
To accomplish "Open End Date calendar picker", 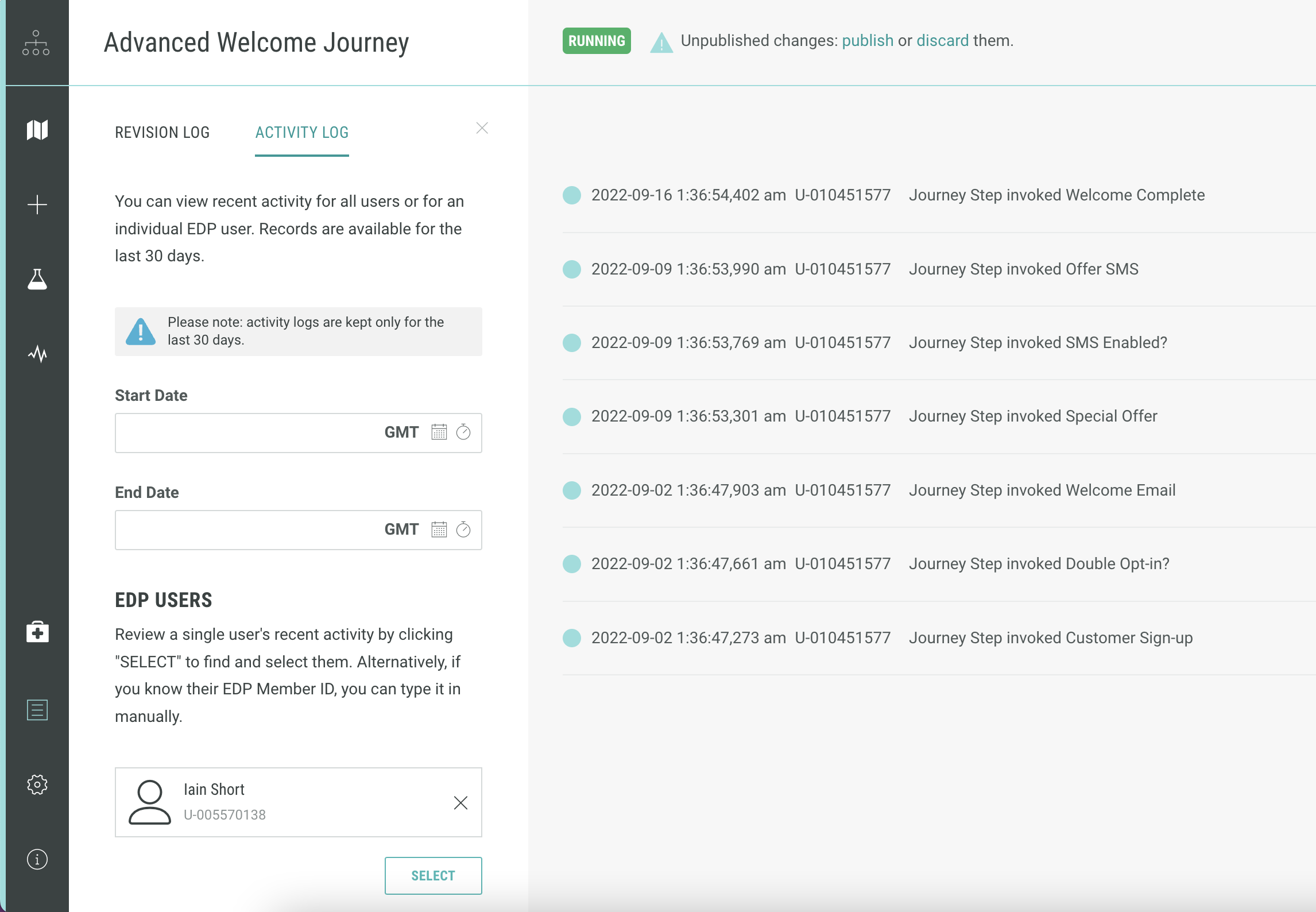I will click(x=439, y=529).
